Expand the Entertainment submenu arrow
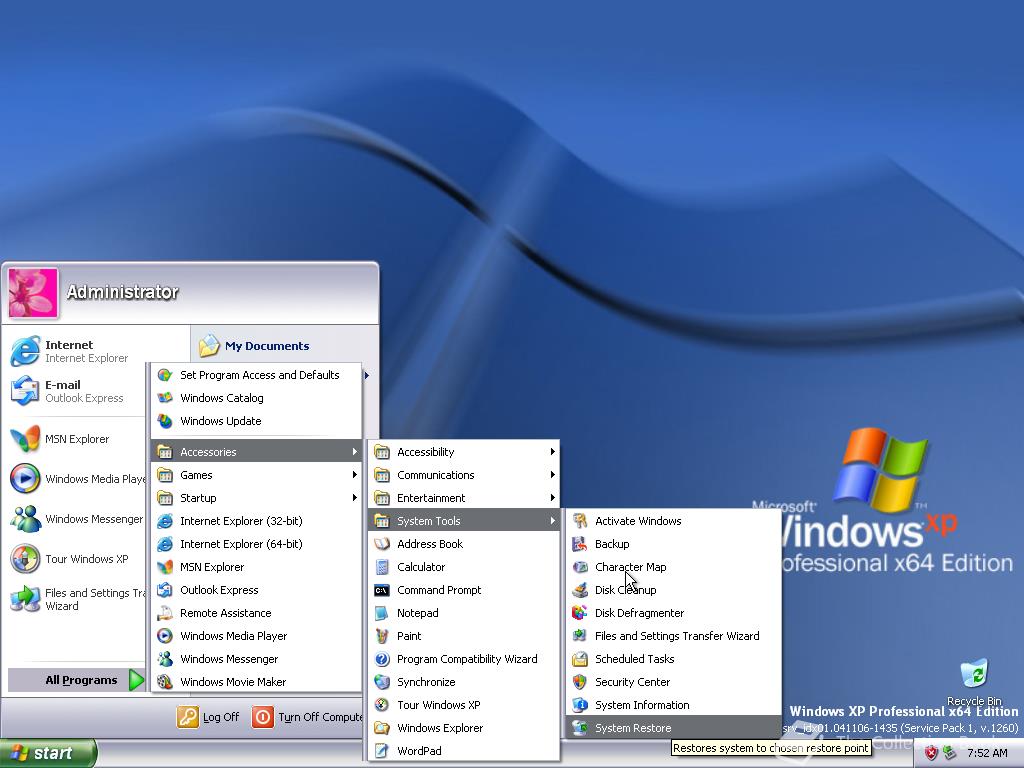This screenshot has height=768, width=1024. coord(552,498)
